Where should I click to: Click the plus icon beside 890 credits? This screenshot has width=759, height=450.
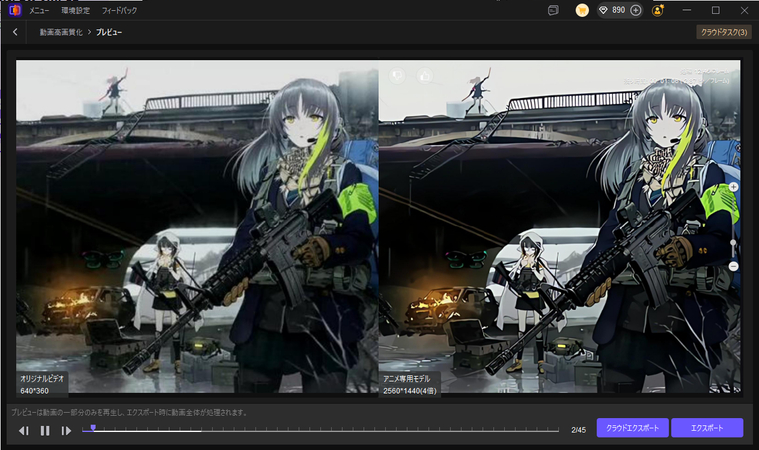[x=636, y=10]
